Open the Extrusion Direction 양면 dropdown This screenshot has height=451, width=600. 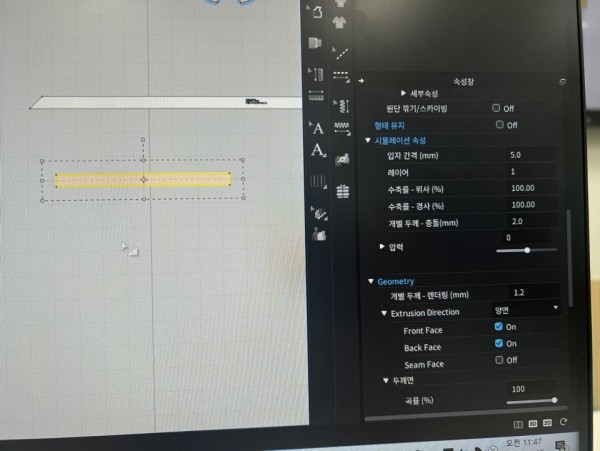coord(525,311)
